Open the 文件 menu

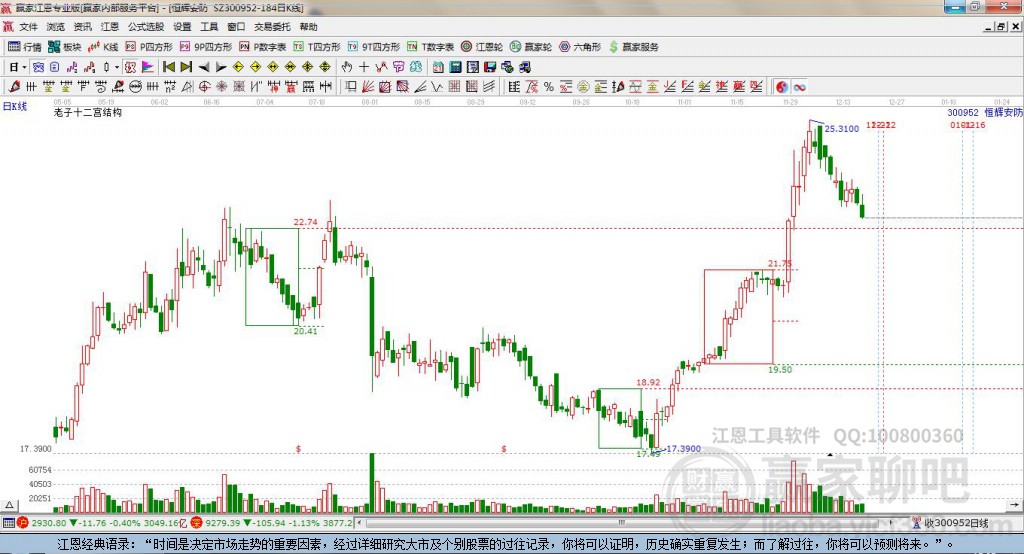(28, 27)
